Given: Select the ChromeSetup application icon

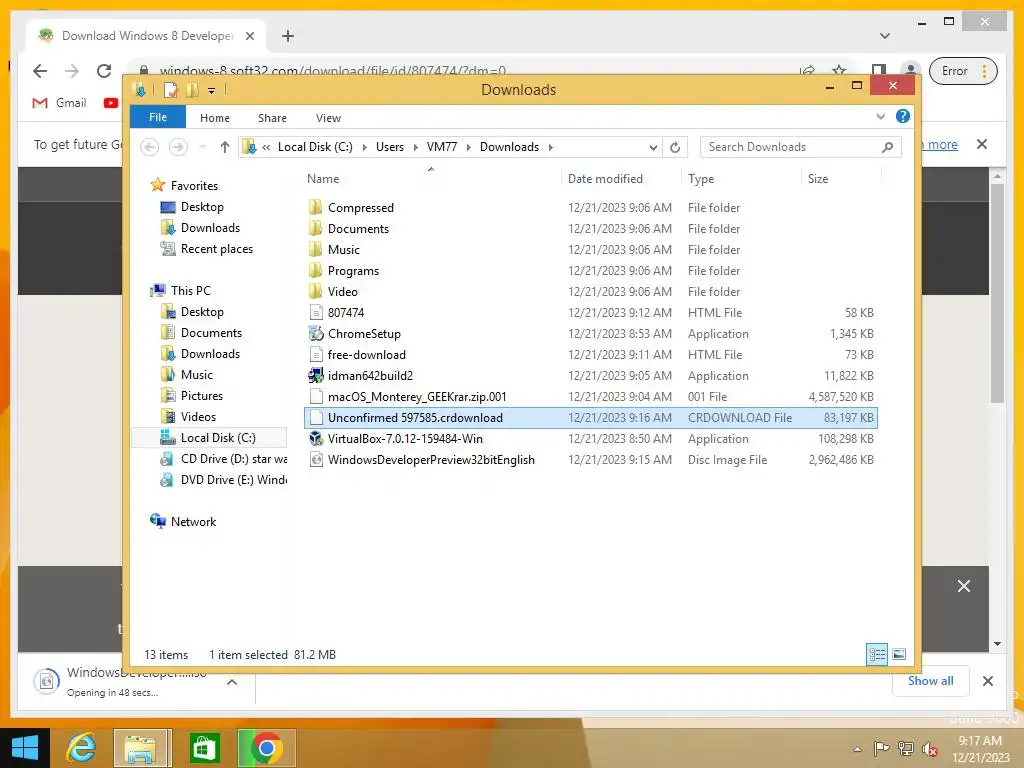Looking at the screenshot, I should [x=316, y=334].
